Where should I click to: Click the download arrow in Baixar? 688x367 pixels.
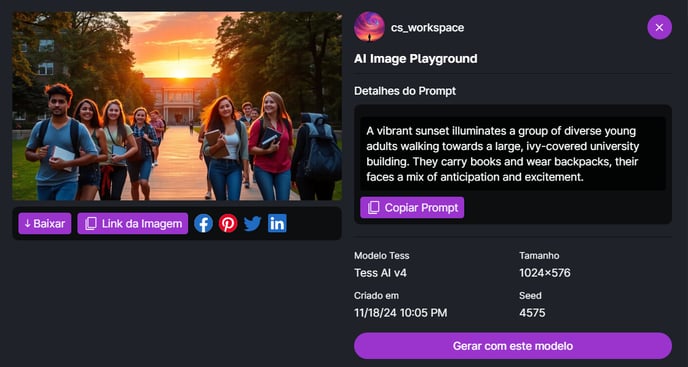point(27,224)
